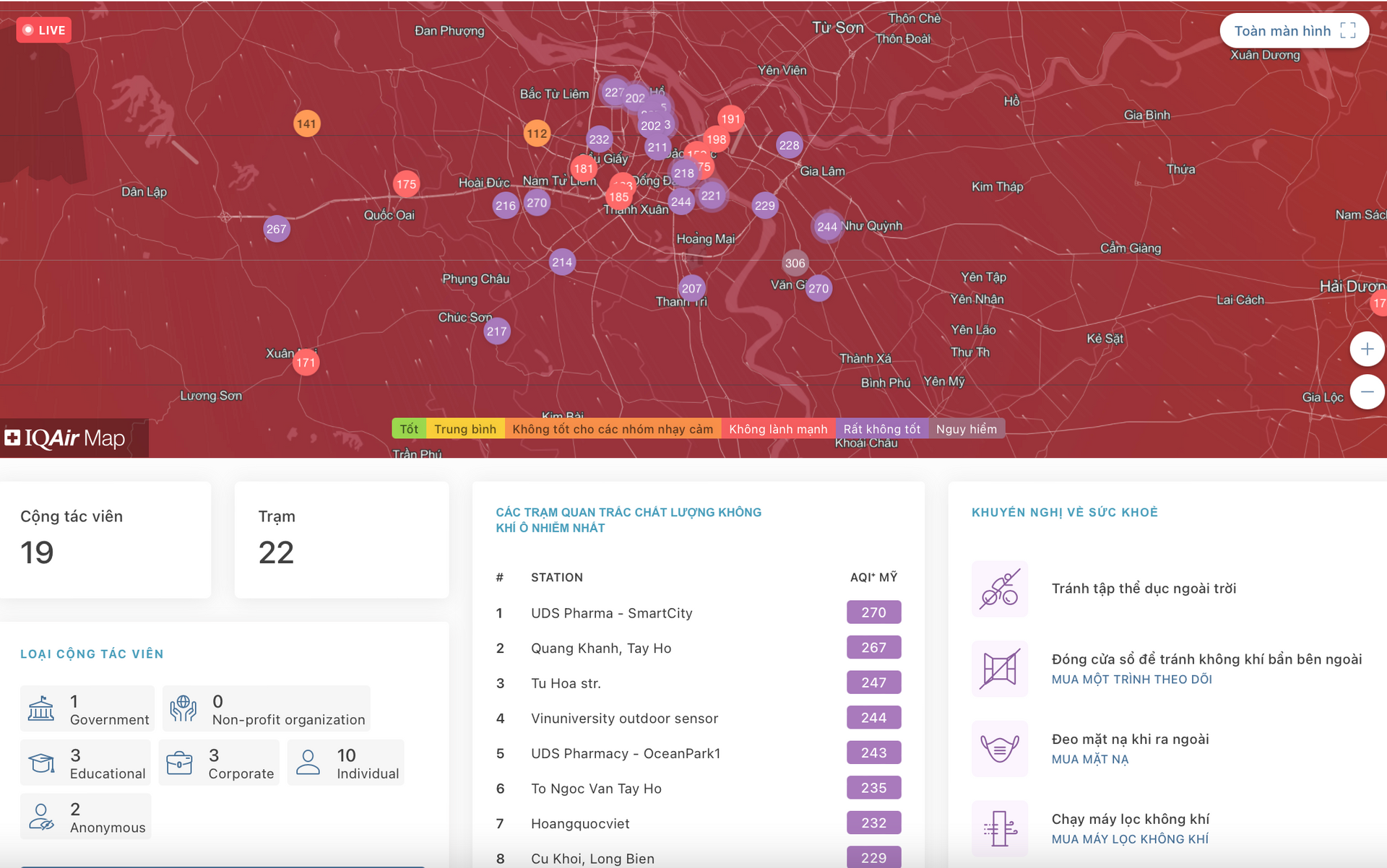Click MUA MẶT NẠ link

[1089, 760]
